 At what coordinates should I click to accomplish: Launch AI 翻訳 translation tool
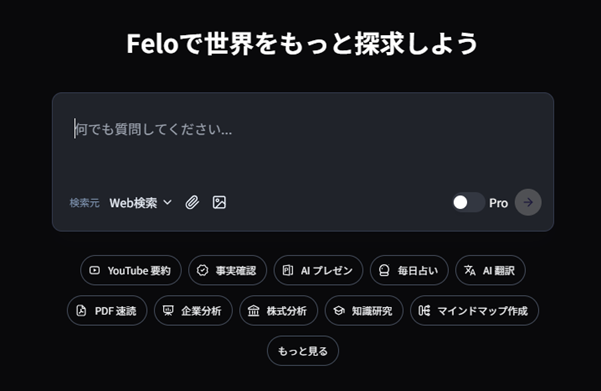coord(490,271)
